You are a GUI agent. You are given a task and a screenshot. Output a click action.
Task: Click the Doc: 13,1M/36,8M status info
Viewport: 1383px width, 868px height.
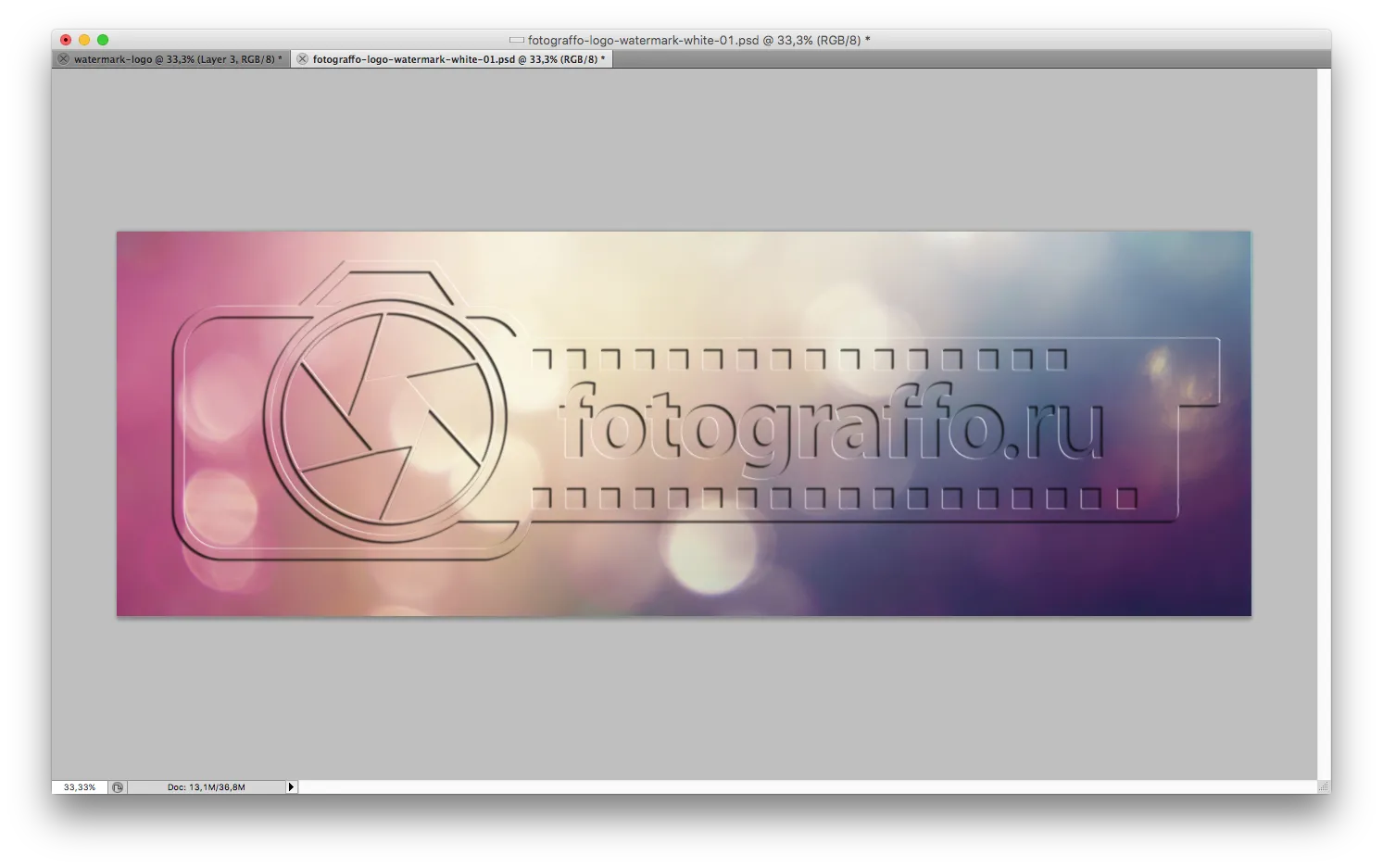click(206, 787)
